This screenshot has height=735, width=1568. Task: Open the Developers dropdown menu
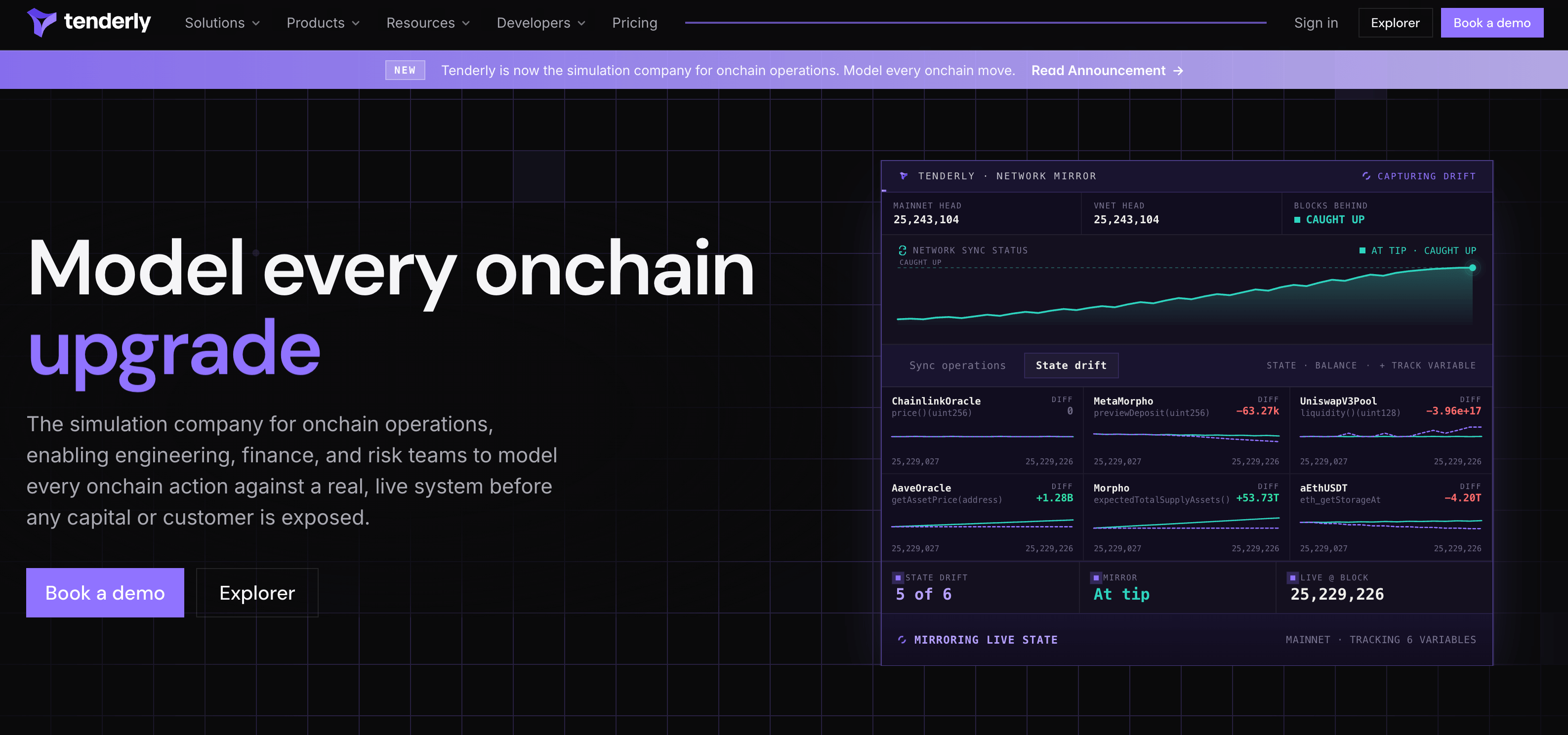click(541, 23)
